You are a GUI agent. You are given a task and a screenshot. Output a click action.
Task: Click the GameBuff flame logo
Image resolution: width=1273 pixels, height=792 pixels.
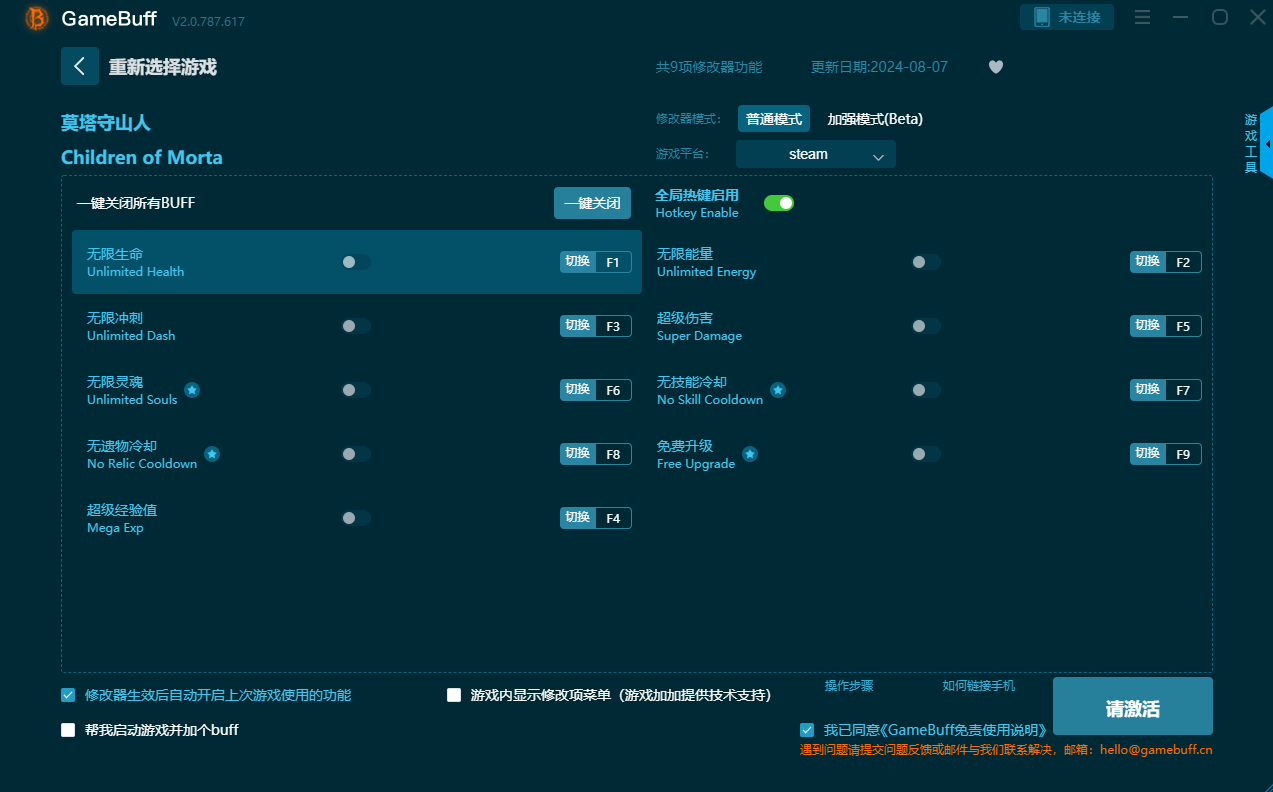tap(37, 18)
